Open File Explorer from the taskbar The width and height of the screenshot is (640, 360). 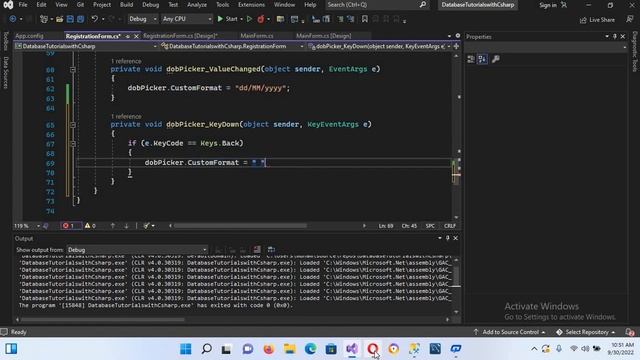[289, 349]
